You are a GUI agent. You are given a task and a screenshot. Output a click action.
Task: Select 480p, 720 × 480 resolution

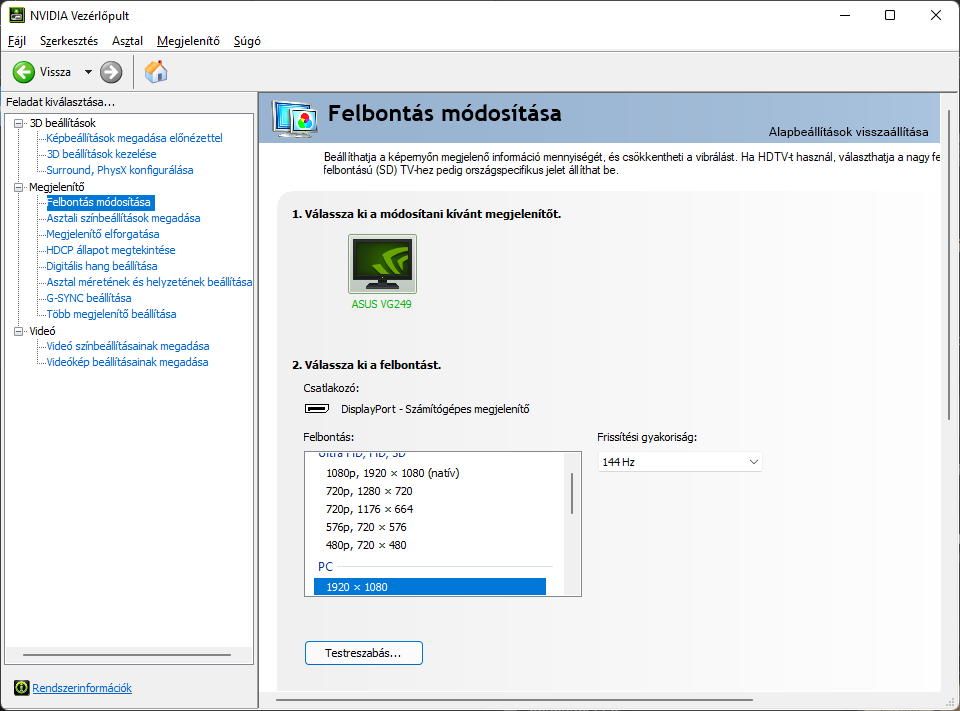point(366,545)
